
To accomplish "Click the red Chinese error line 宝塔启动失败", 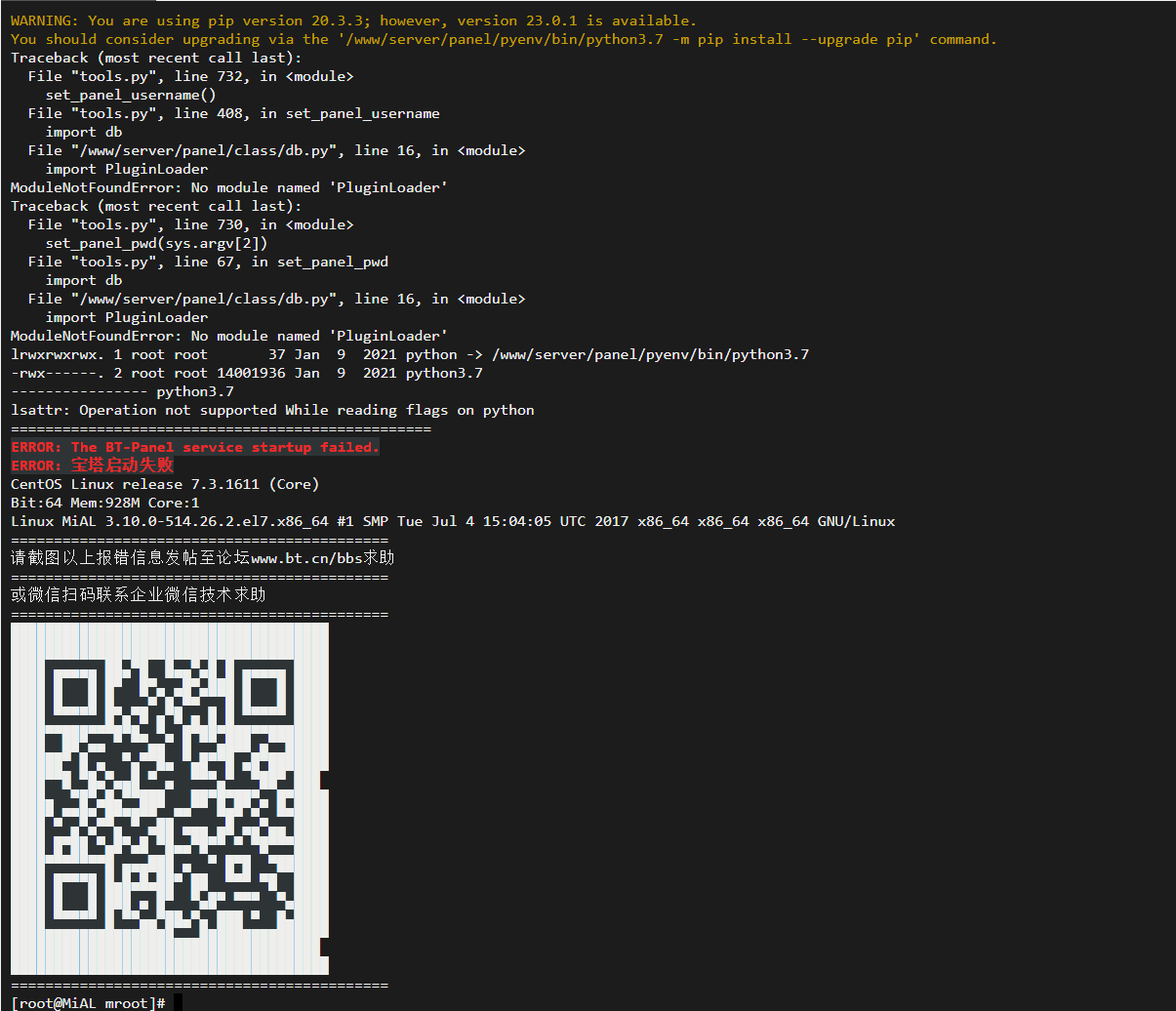I will [x=92, y=465].
